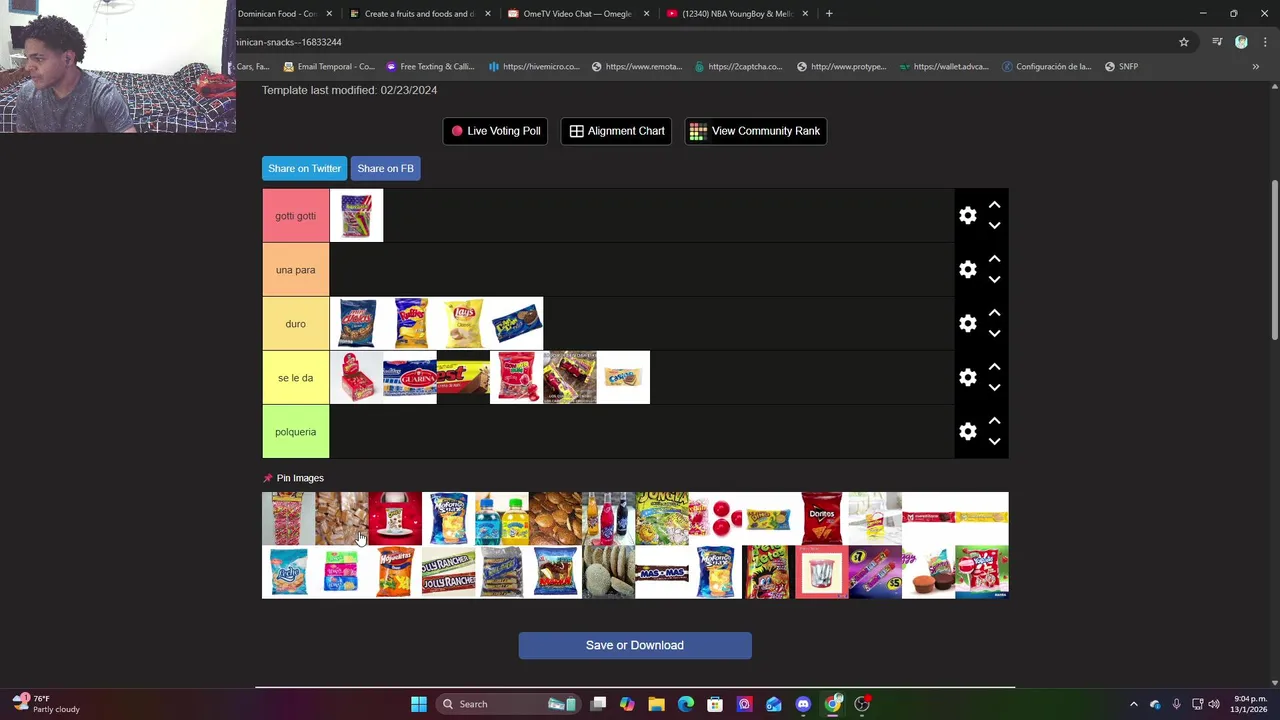This screenshot has height=720, width=1280.
Task: Switch to the Dominican Food tab
Action: coord(277,14)
